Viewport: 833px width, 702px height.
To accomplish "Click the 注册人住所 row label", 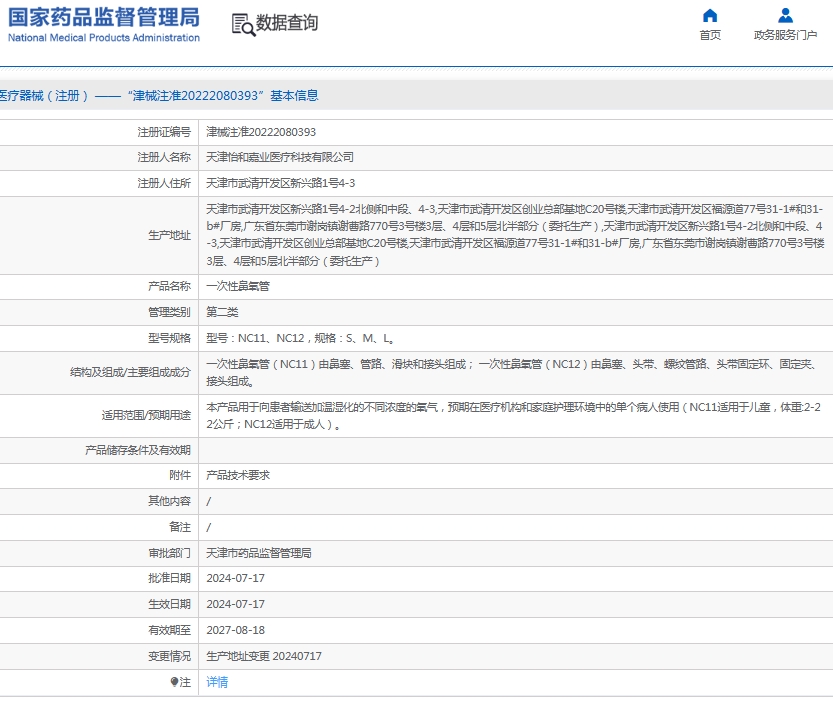I will [164, 183].
